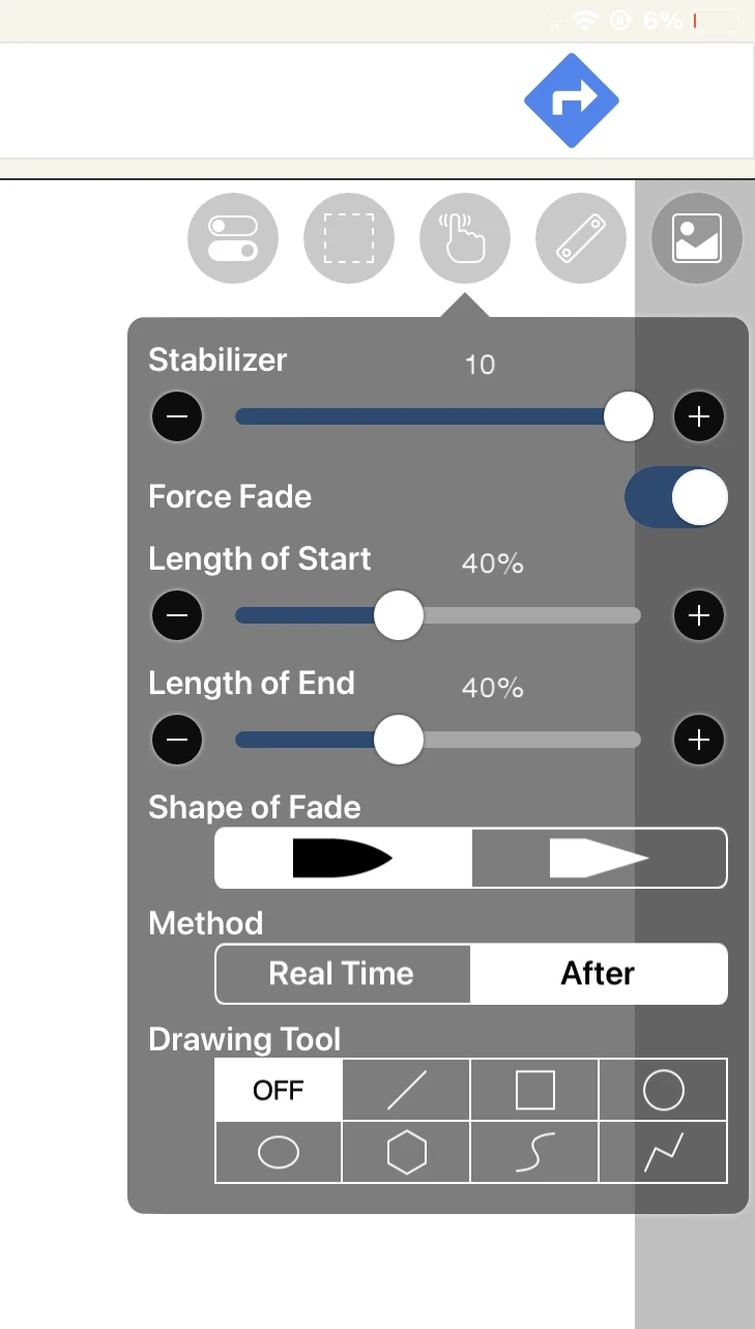755x1329 pixels.
Task: Set Drawing Tool to OFF
Action: (278, 1090)
